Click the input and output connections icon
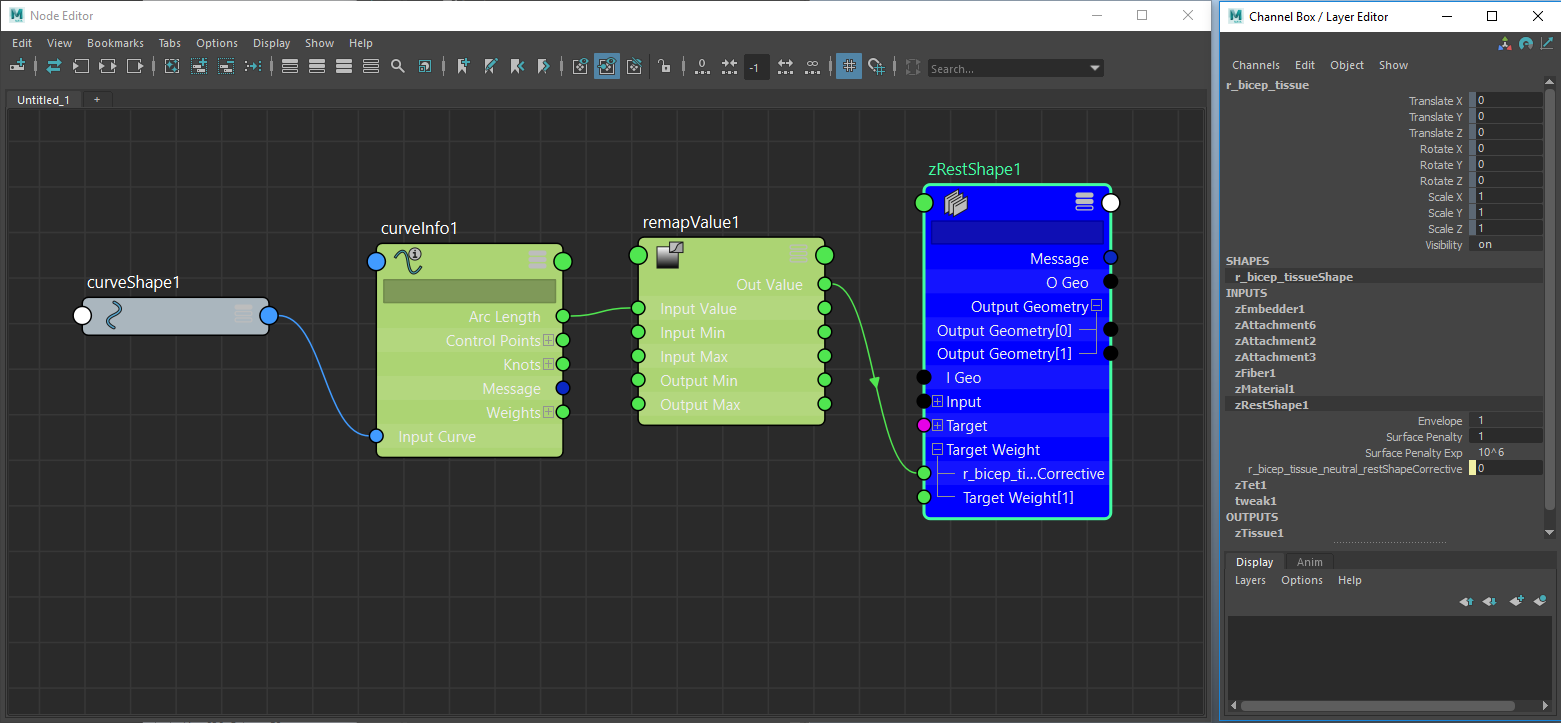The height and width of the screenshot is (723, 1561). (x=53, y=67)
